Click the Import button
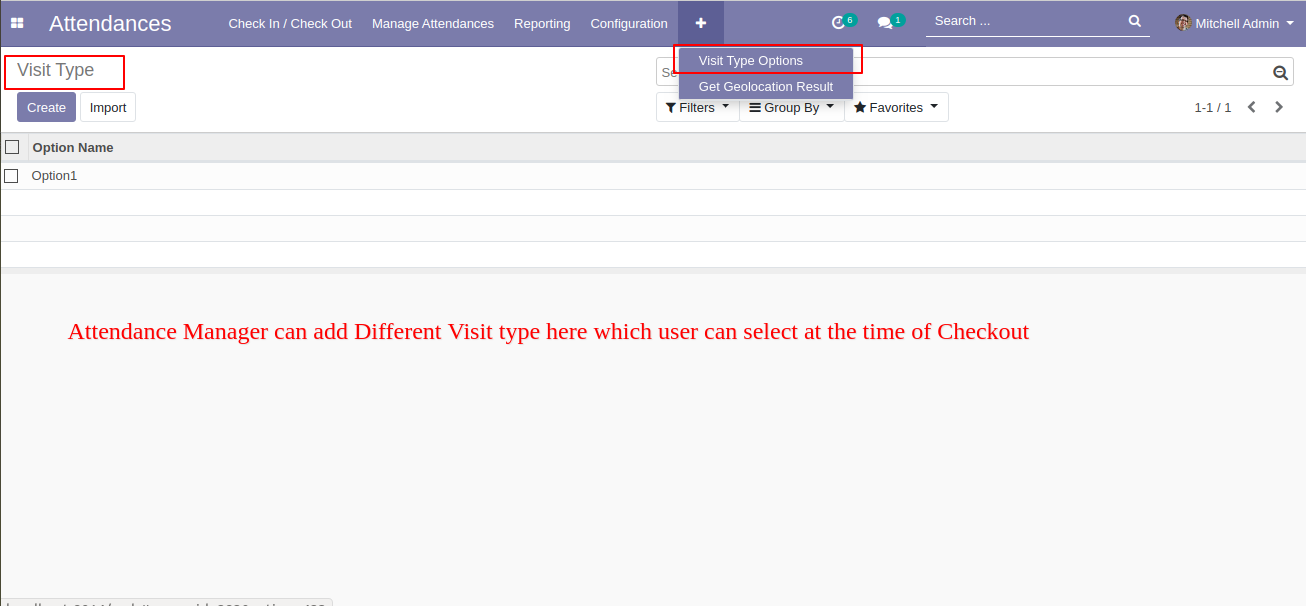The image size is (1306, 606). [108, 107]
